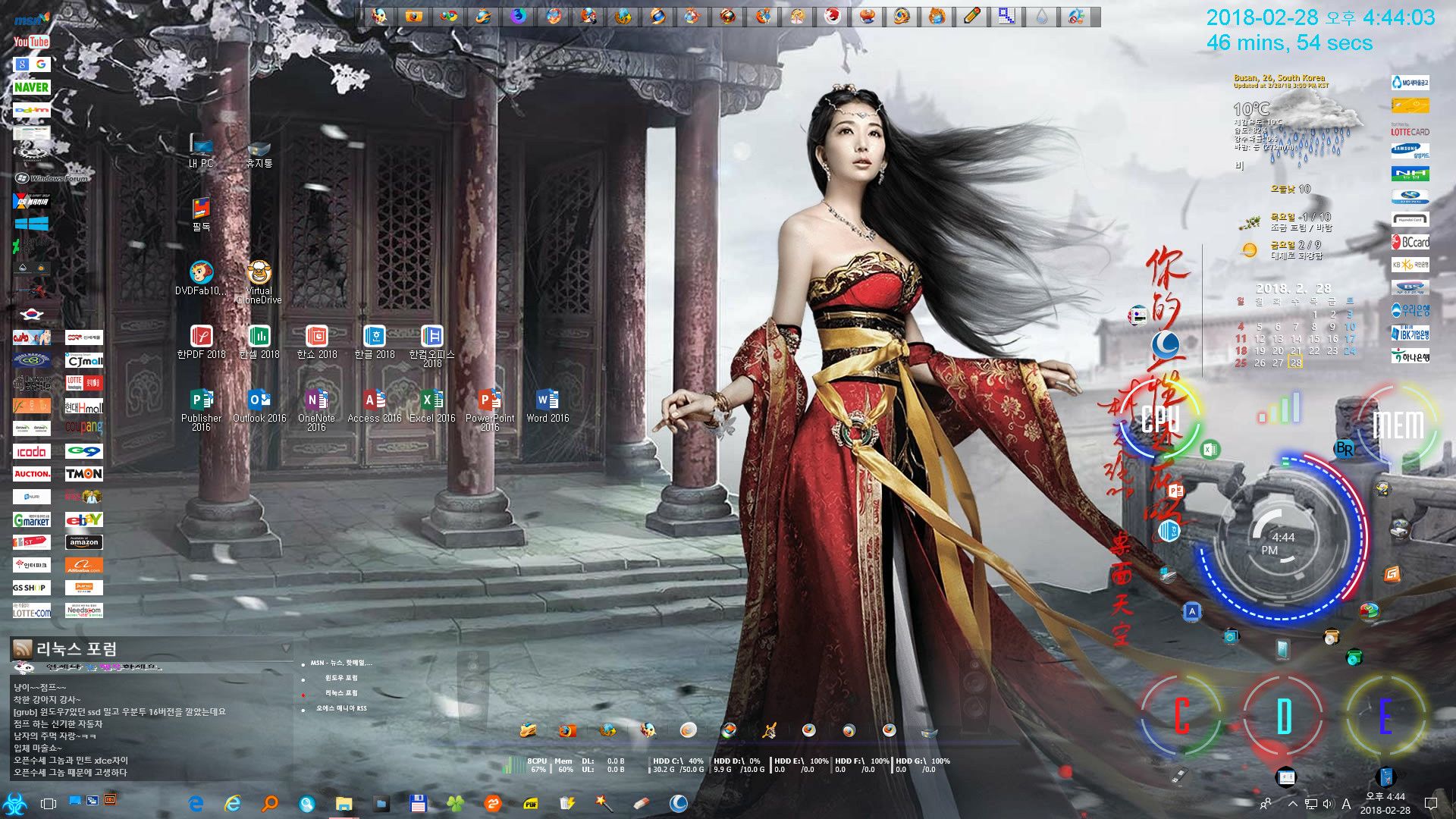Click the volume speaker tray icon
The height and width of the screenshot is (819, 1456).
(x=1328, y=803)
